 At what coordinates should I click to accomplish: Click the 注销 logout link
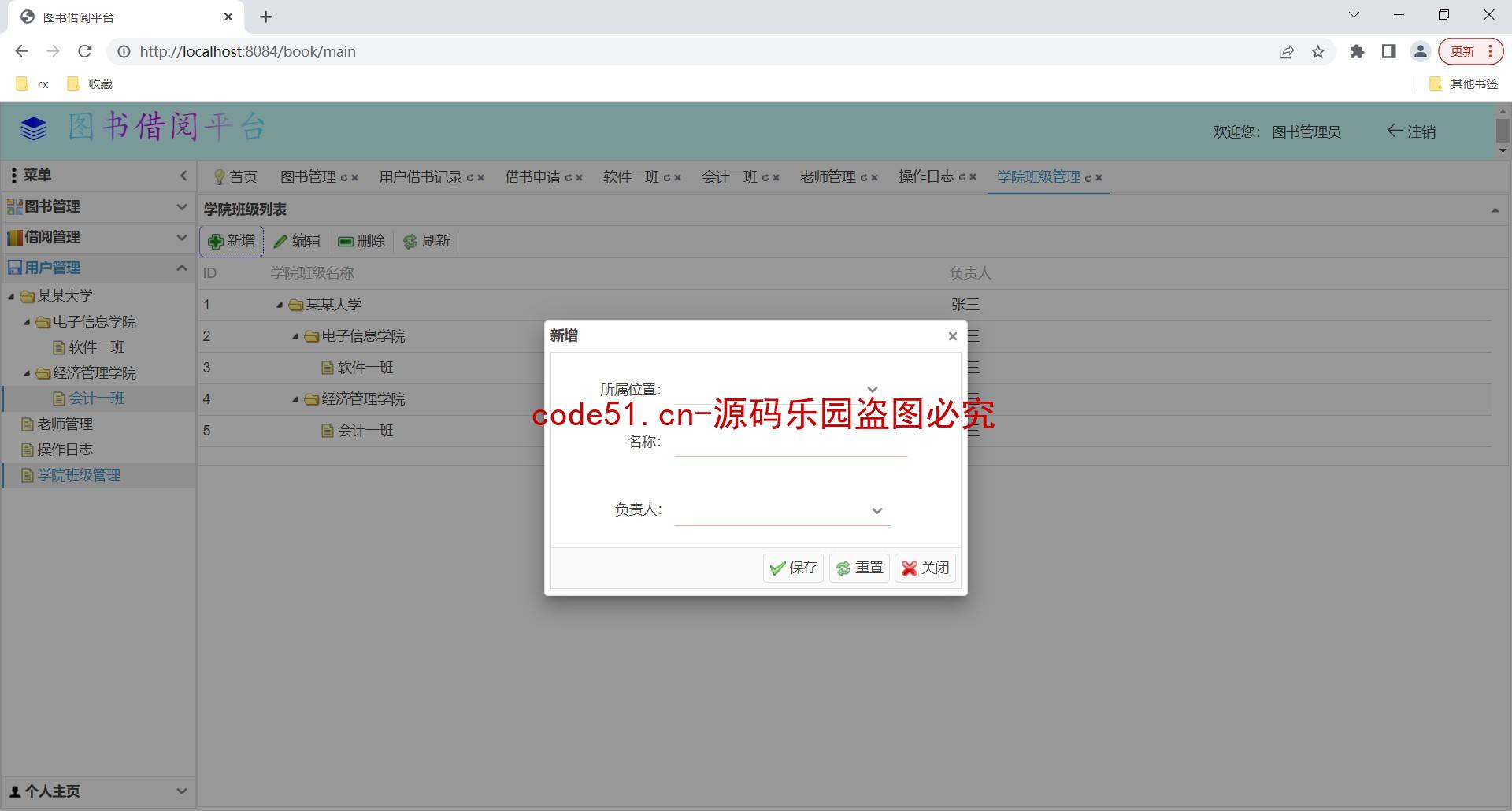pyautogui.click(x=1411, y=131)
